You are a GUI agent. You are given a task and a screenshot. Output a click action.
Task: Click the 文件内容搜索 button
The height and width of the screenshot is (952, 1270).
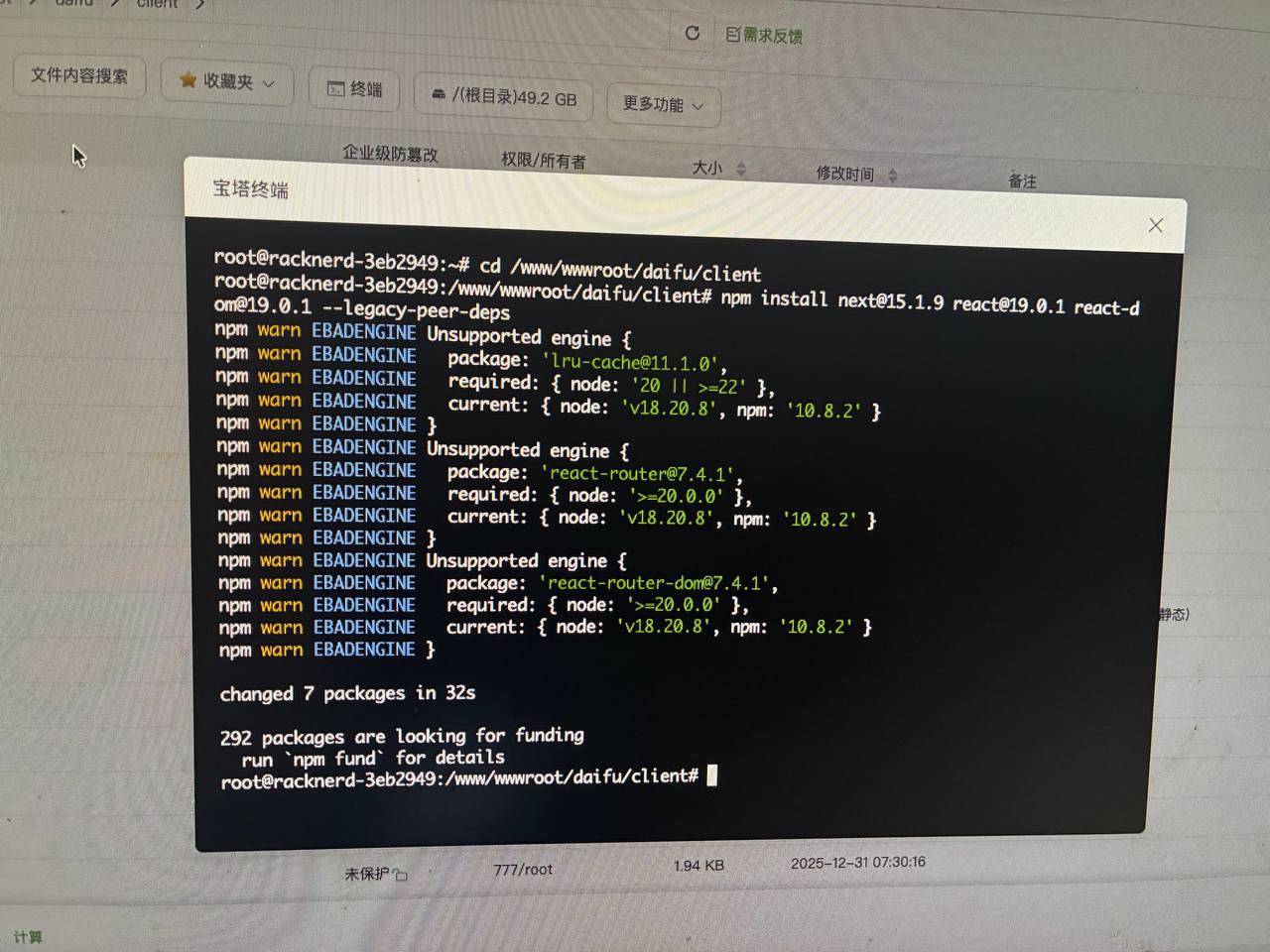point(79,75)
